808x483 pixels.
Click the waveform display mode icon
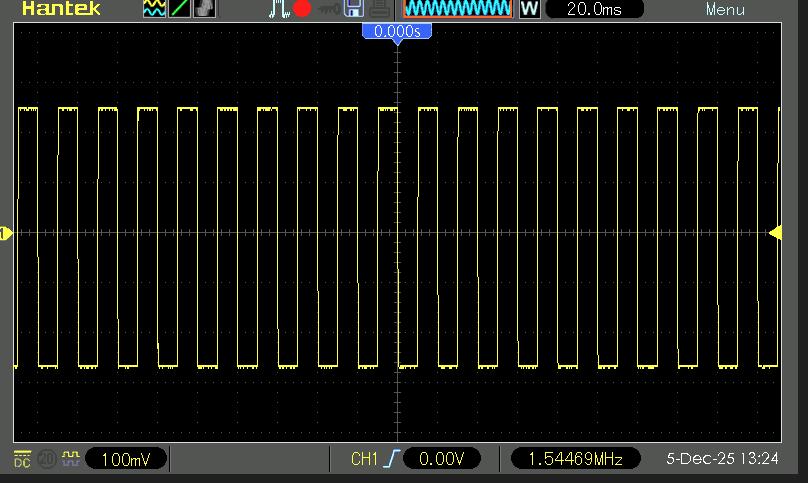point(154,10)
